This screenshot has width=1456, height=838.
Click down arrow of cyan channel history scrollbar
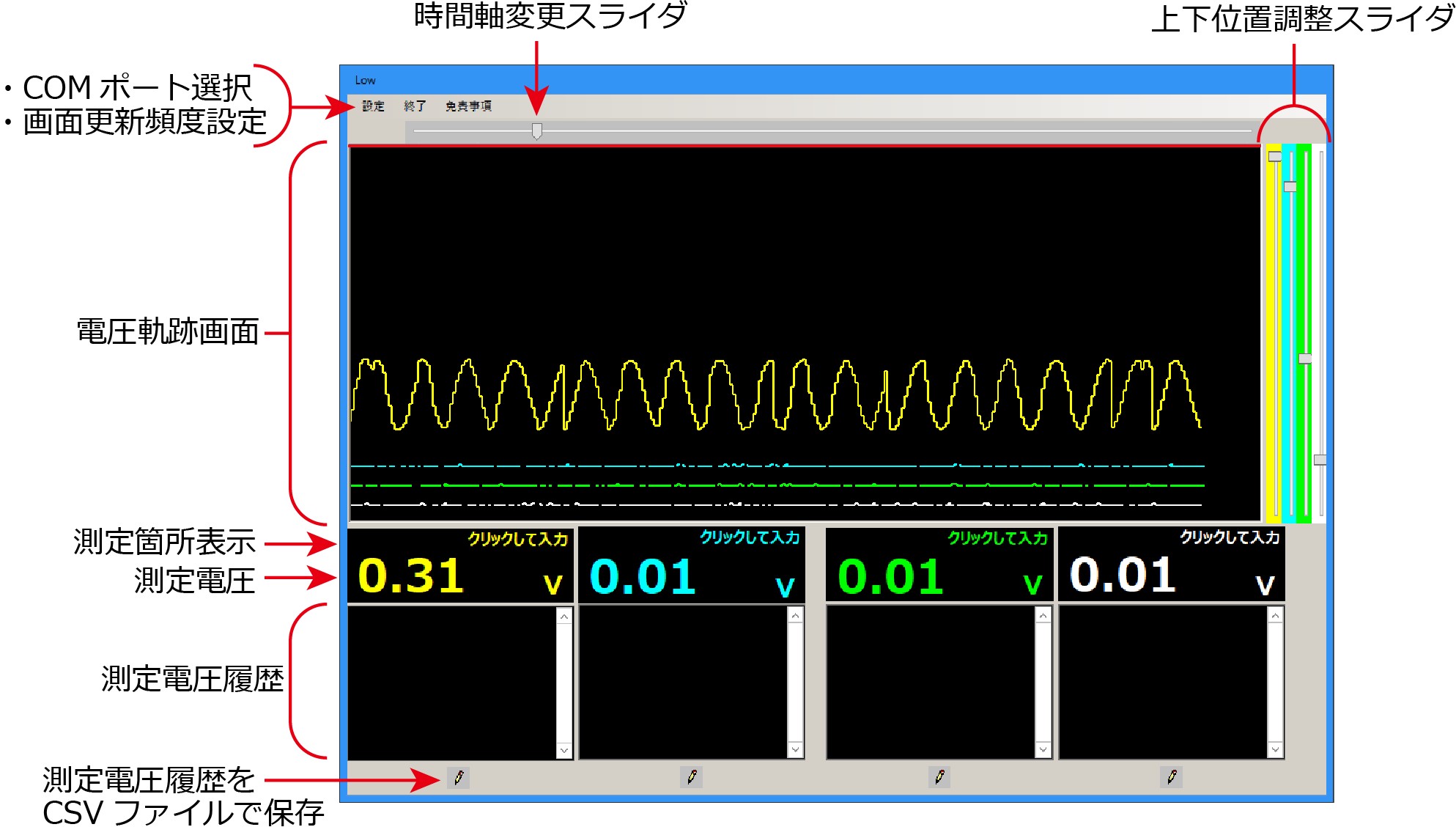795,749
